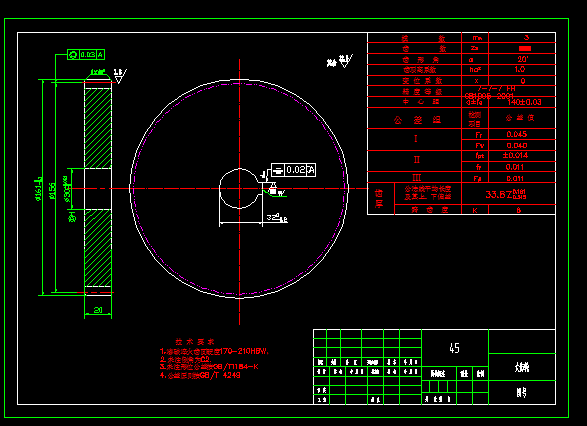Select the '140±0.03' center distance value
The height and width of the screenshot is (426, 587).
coord(524,102)
